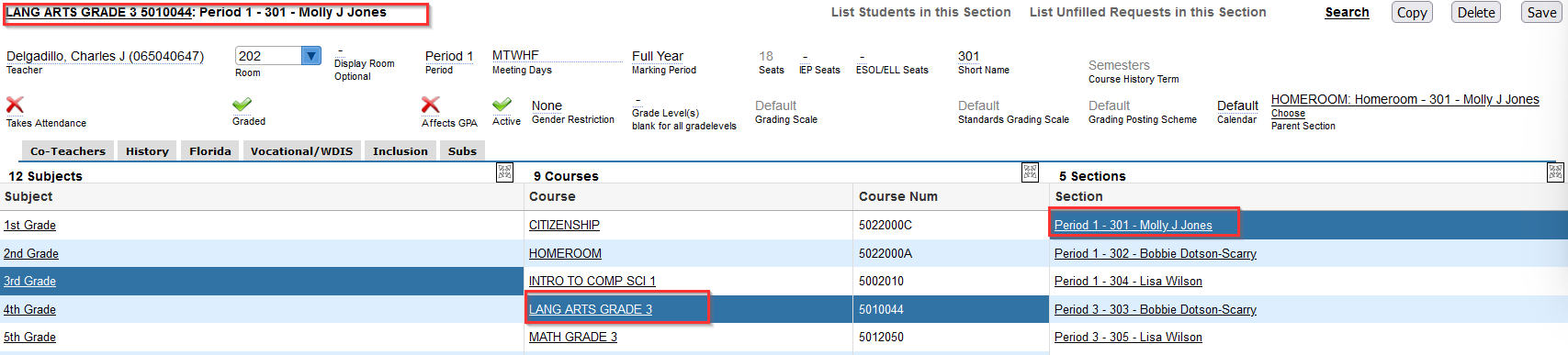Click the None Gender Restriction value

(547, 105)
